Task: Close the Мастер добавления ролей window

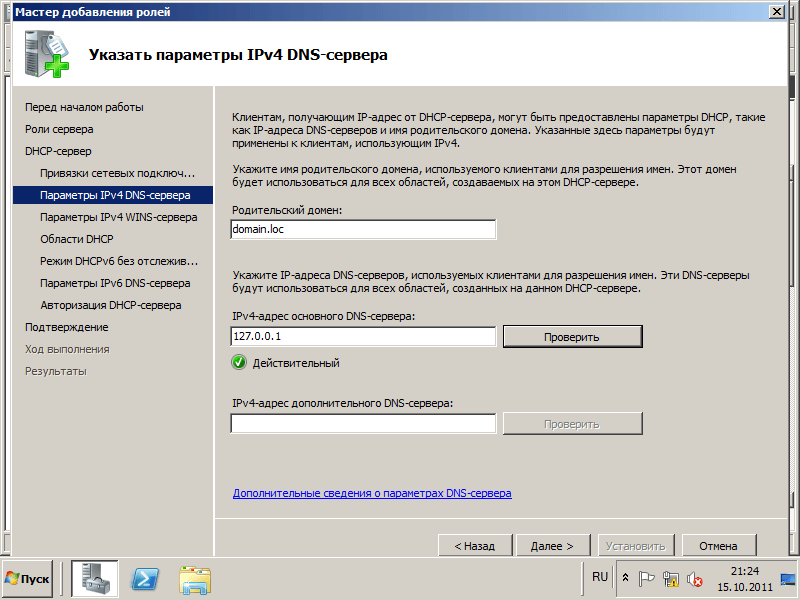Action: coord(776,11)
